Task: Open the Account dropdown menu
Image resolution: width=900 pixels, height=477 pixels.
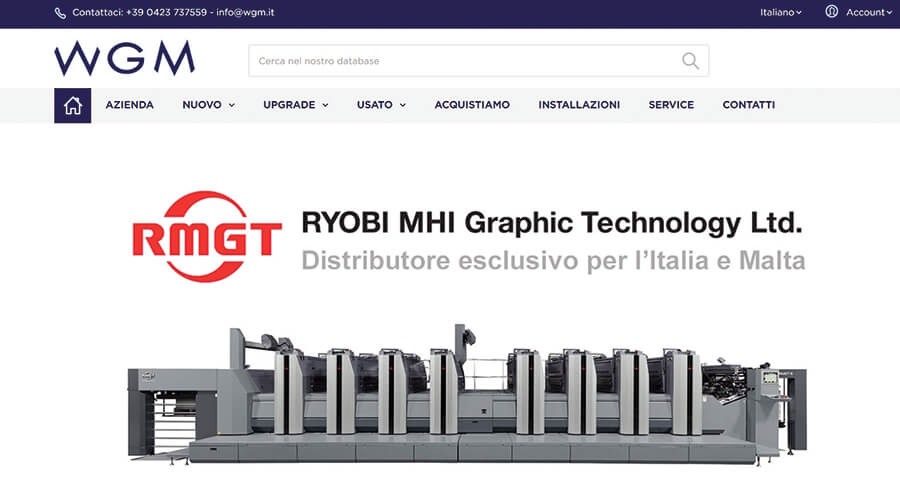Action: tap(868, 12)
